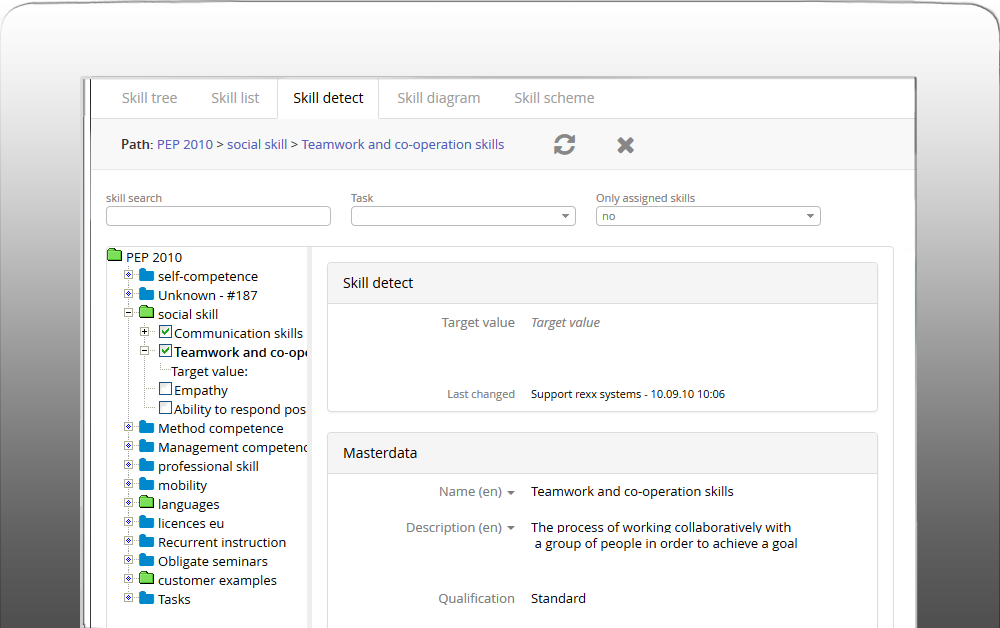
Task: Select the Tasks tree entry
Action: [x=174, y=599]
